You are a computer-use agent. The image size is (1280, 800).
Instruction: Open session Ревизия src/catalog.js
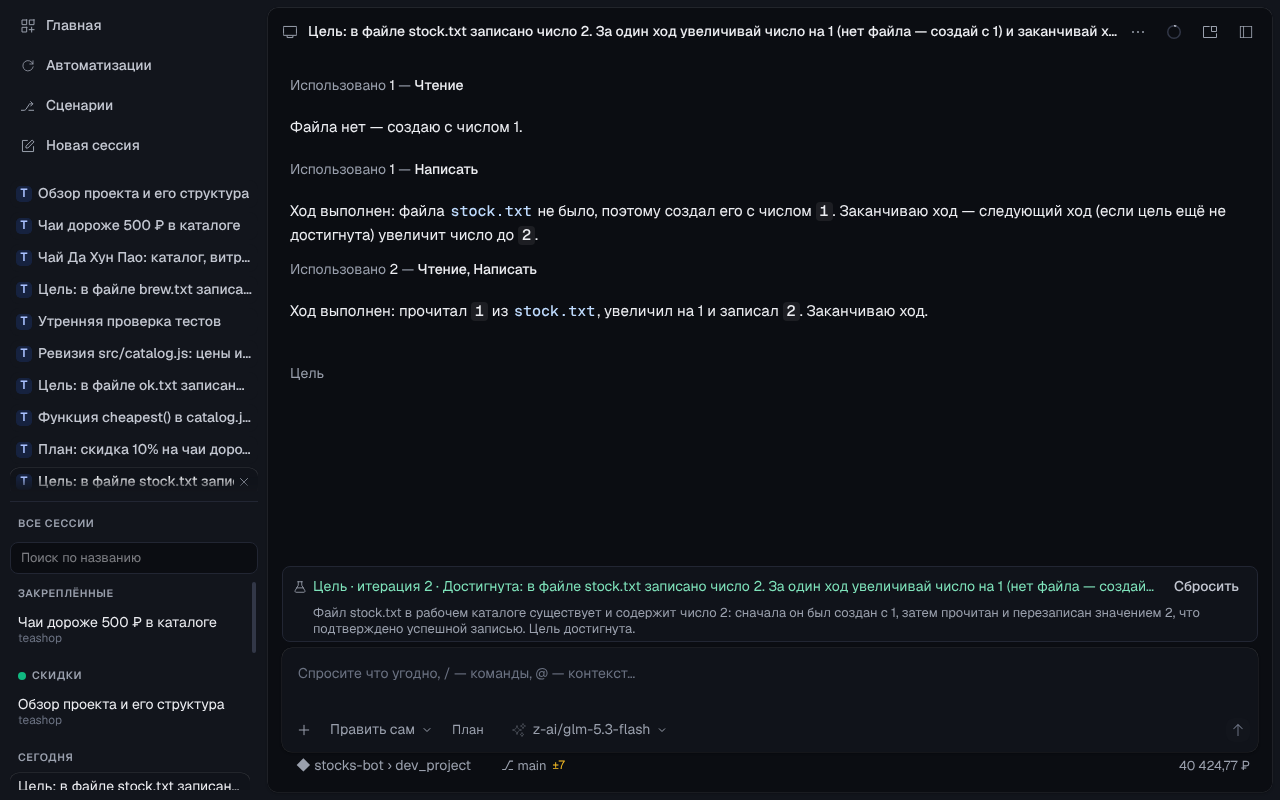click(134, 353)
